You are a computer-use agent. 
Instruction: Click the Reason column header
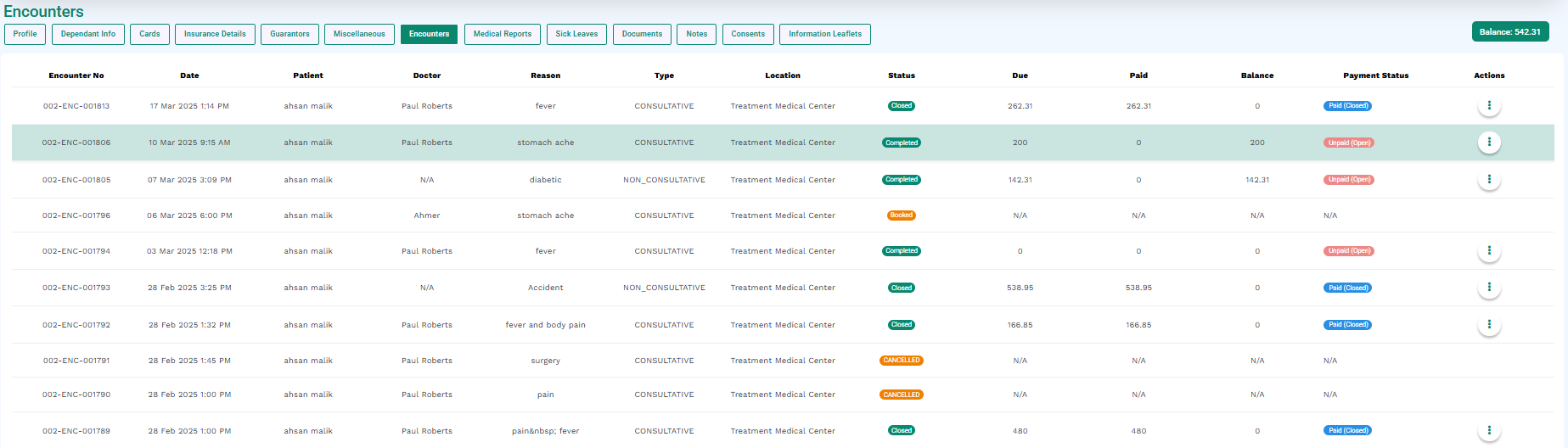tap(546, 76)
